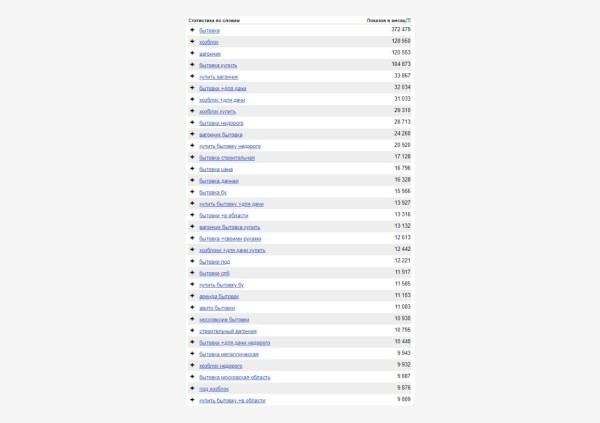
Task: Open the "бытовка +своими руками" link
Action: (x=229, y=238)
